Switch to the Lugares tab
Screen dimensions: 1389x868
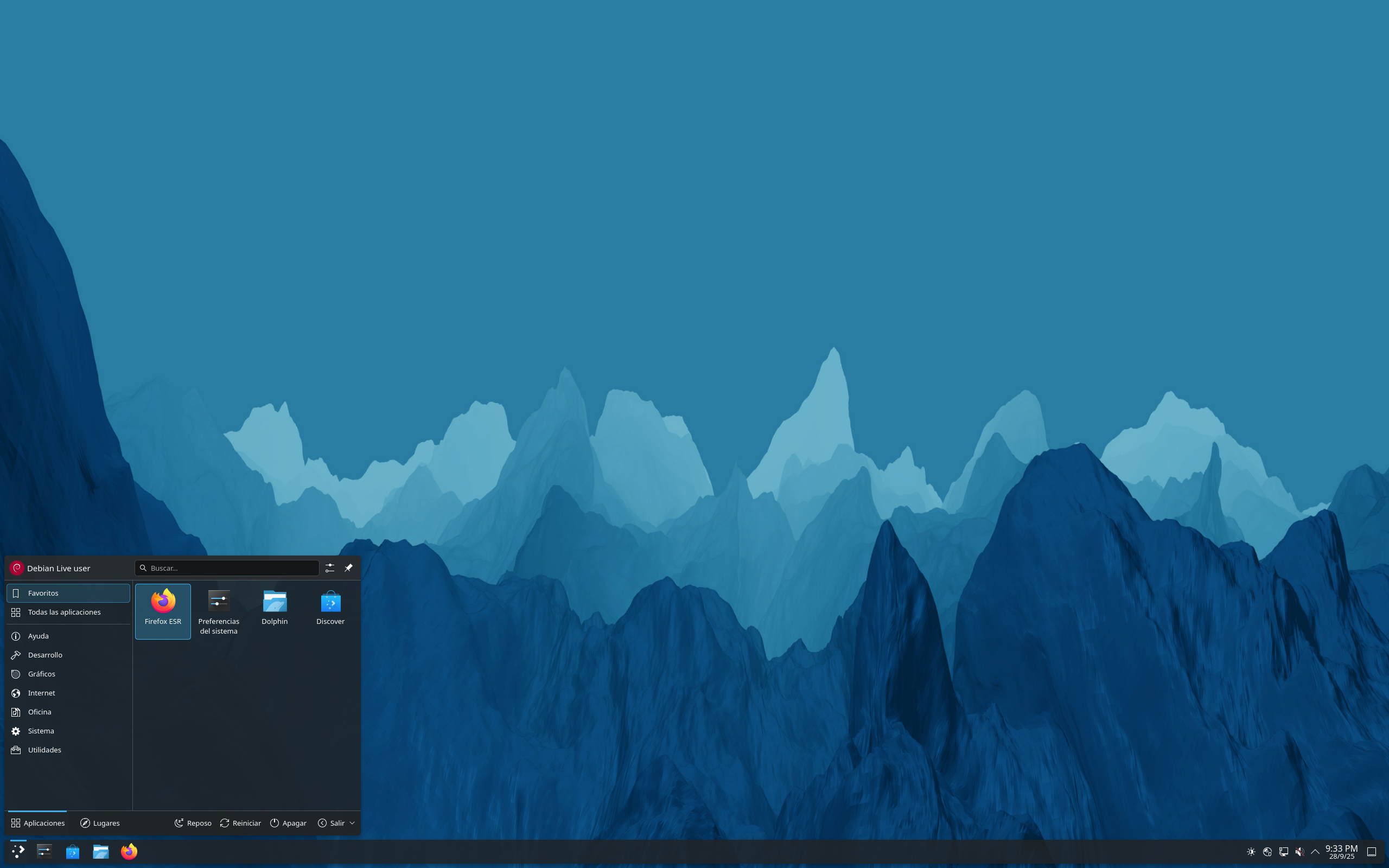pos(100,822)
